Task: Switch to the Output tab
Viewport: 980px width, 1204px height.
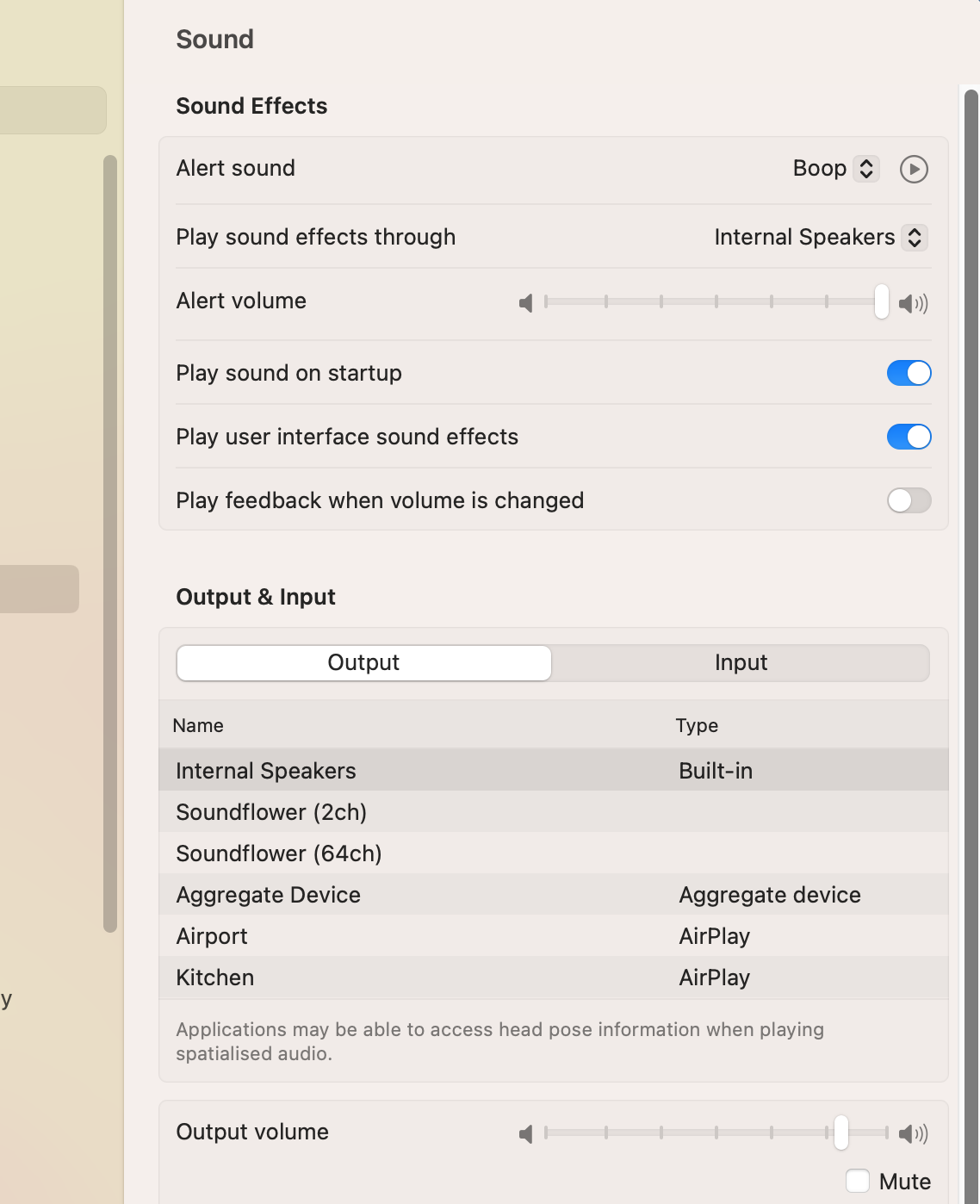Action: coord(363,663)
